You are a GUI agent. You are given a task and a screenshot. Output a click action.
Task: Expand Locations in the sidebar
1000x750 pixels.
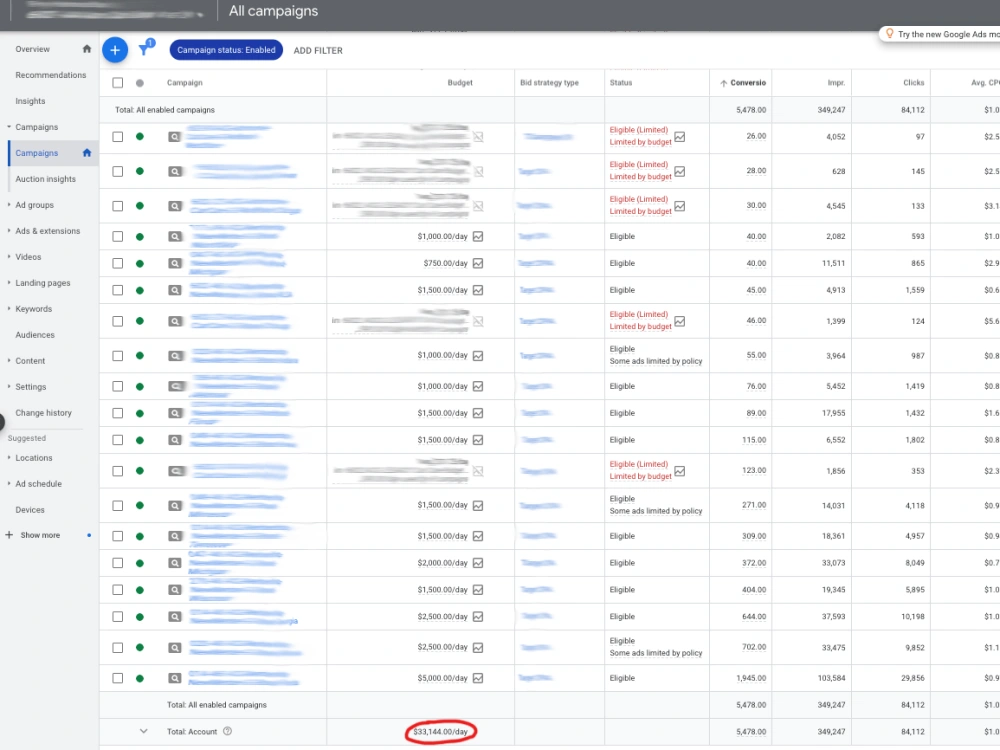[9, 458]
